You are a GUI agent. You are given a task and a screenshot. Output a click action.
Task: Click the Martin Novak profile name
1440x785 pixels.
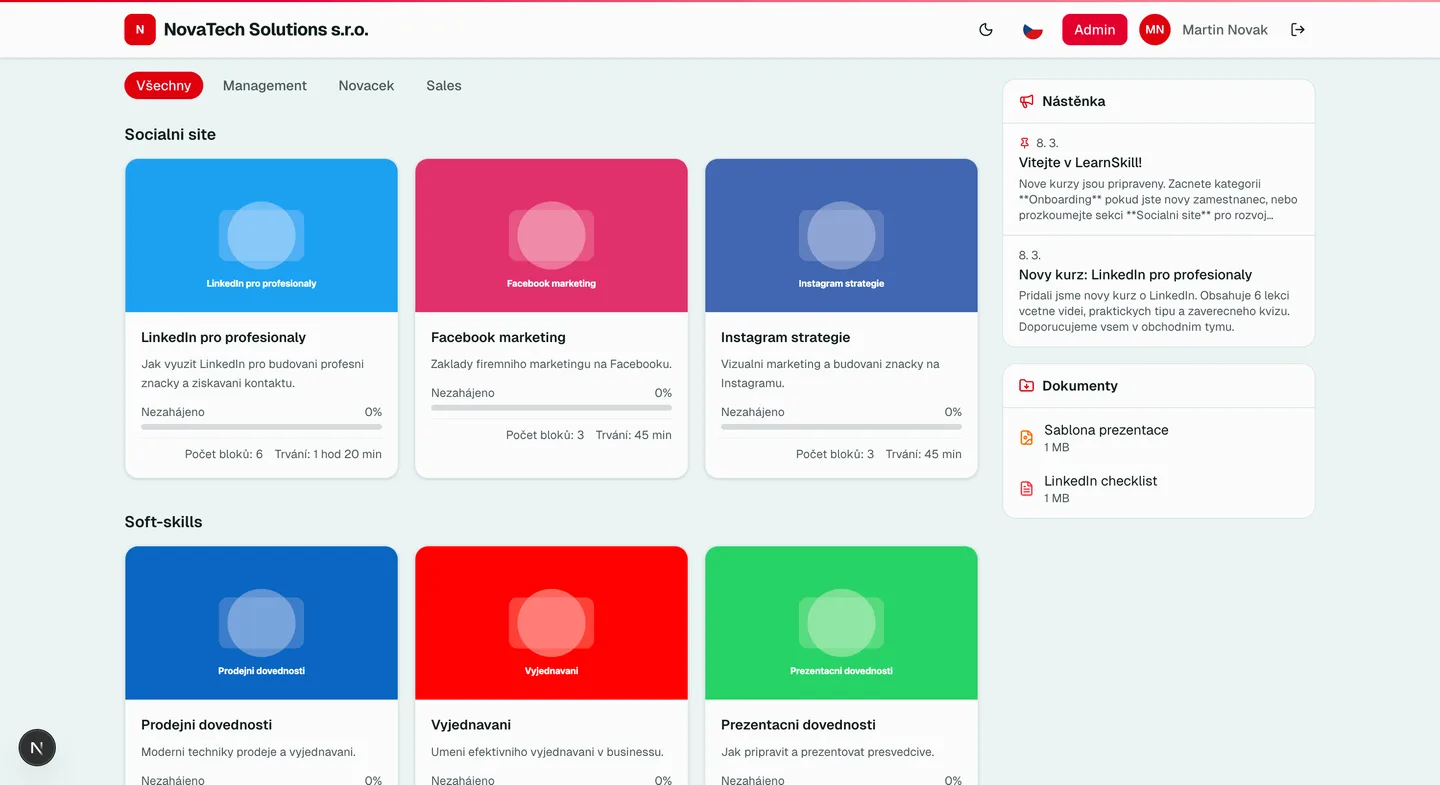click(x=1224, y=29)
